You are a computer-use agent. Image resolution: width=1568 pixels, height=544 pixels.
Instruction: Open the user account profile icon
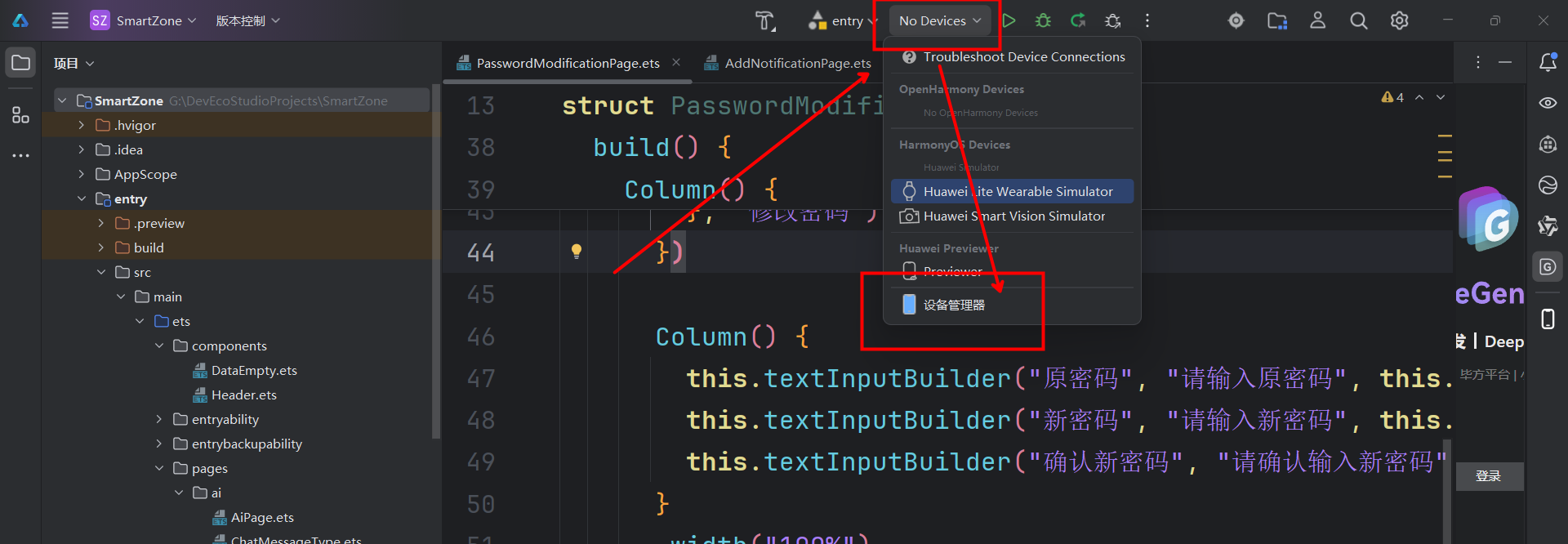(1317, 20)
